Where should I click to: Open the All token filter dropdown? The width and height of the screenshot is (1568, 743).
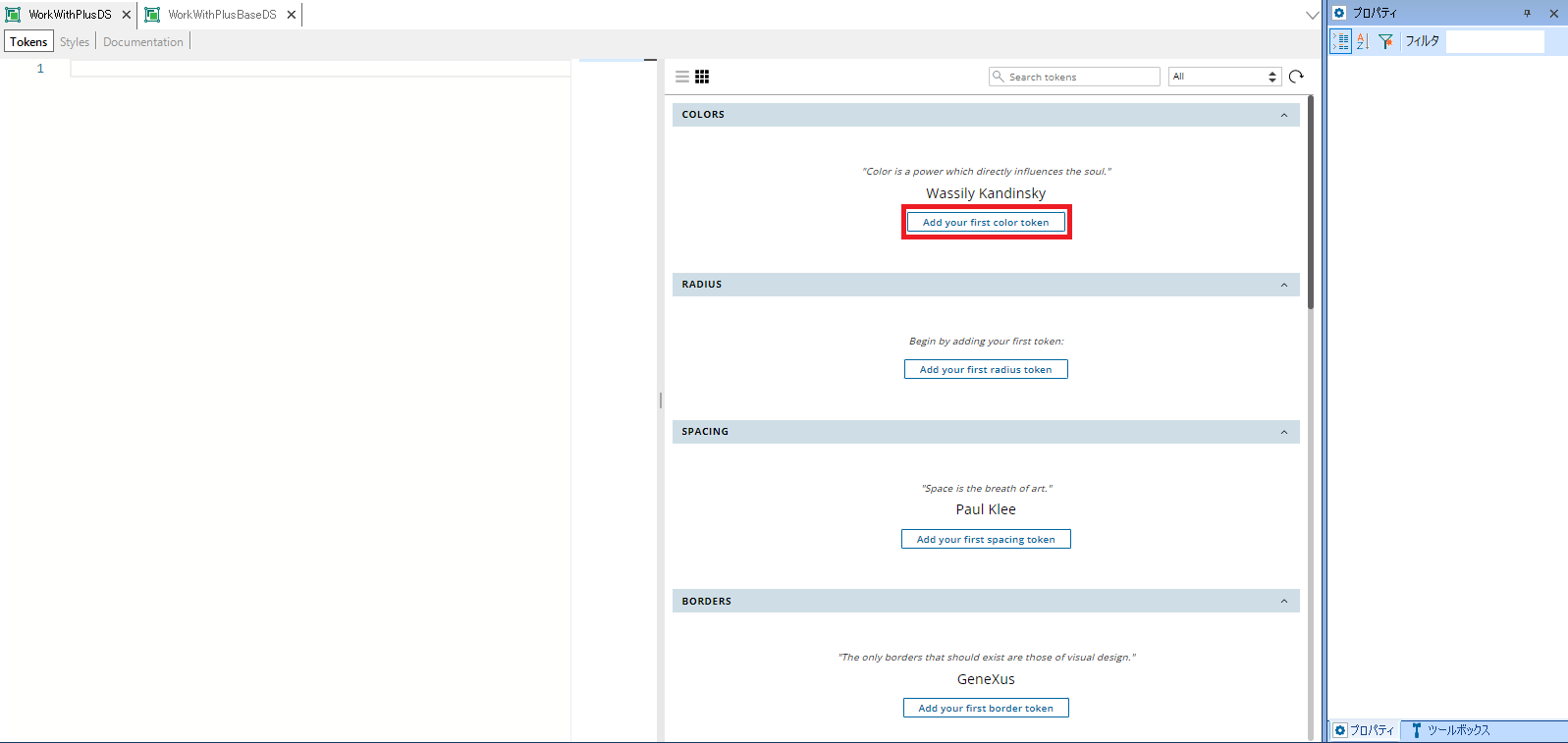click(x=1224, y=77)
